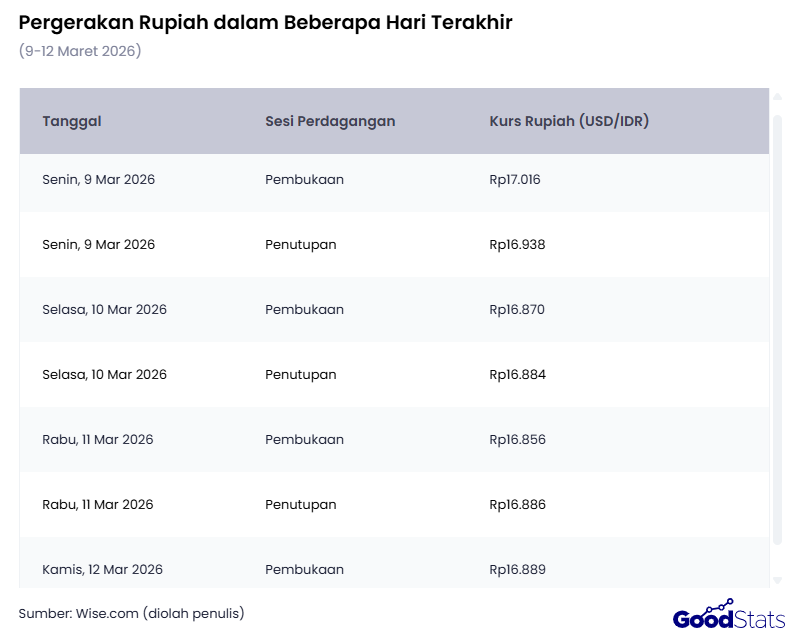
Task: Click the Sumber: Wise.com source text
Action: tap(131, 613)
